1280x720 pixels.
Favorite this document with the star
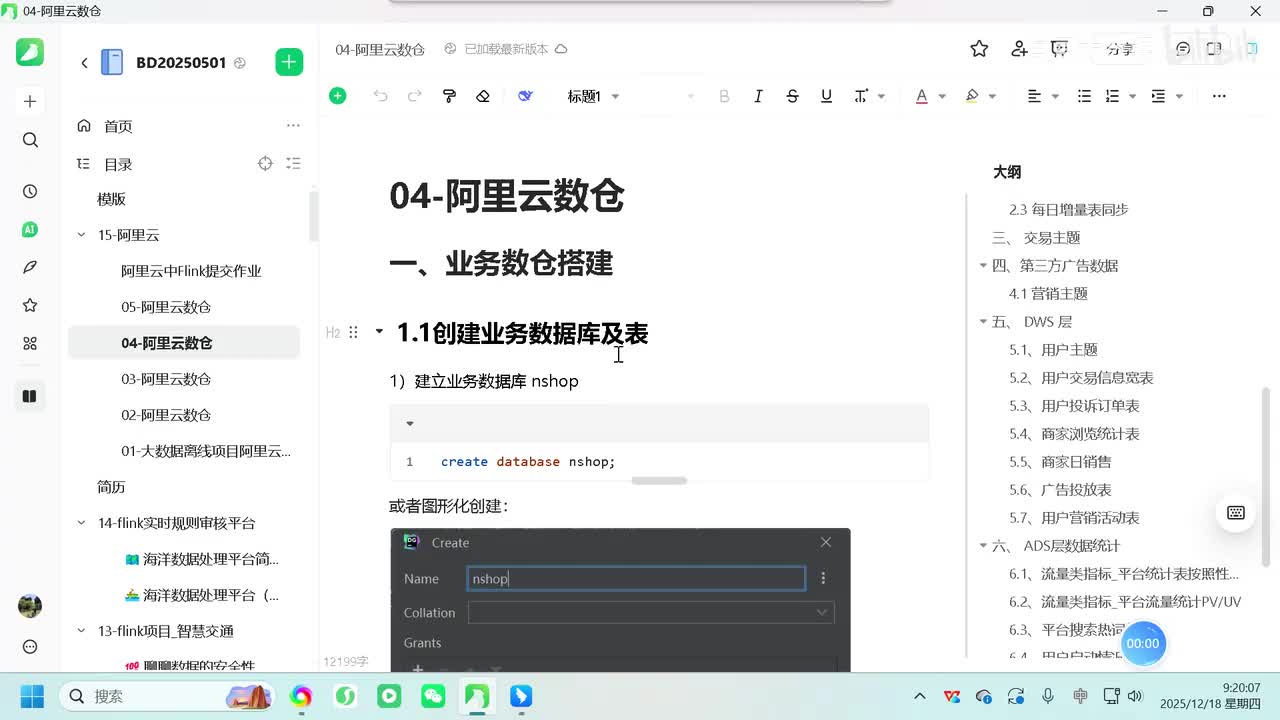pyautogui.click(x=979, y=49)
